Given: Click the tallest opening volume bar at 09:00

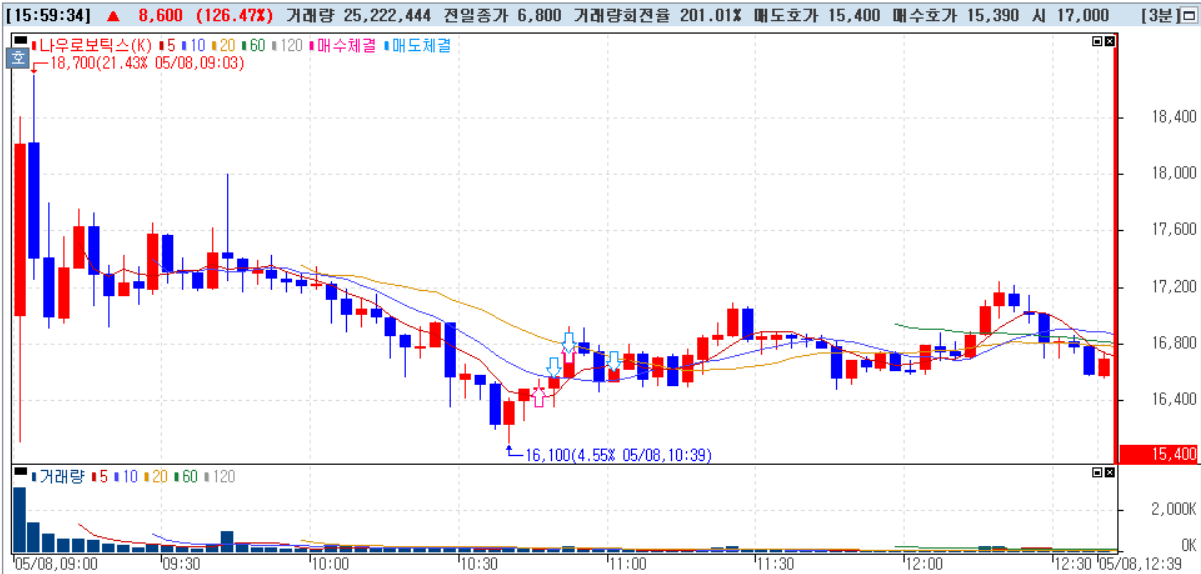Looking at the screenshot, I should (19, 520).
